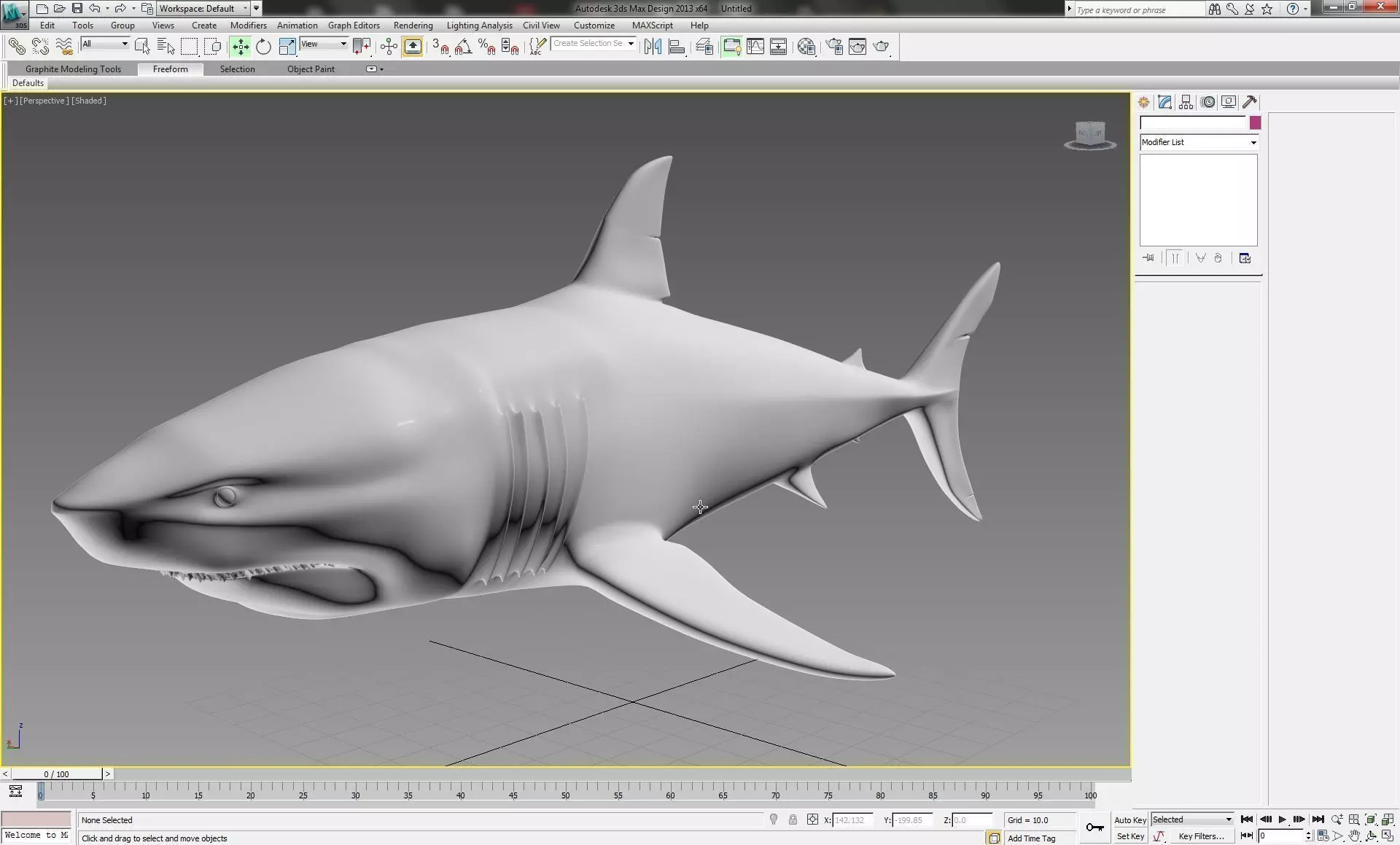Screen dimensions: 1400x845
Task: Click the Unlink Selection tool
Action: click(x=40, y=47)
